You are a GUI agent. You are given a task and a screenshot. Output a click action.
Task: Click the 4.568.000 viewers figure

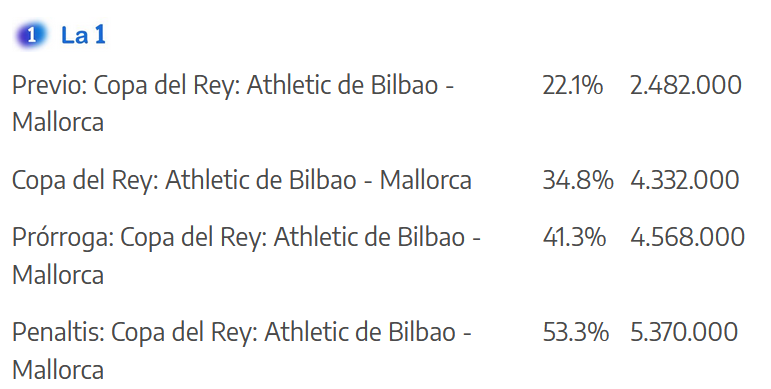point(687,237)
